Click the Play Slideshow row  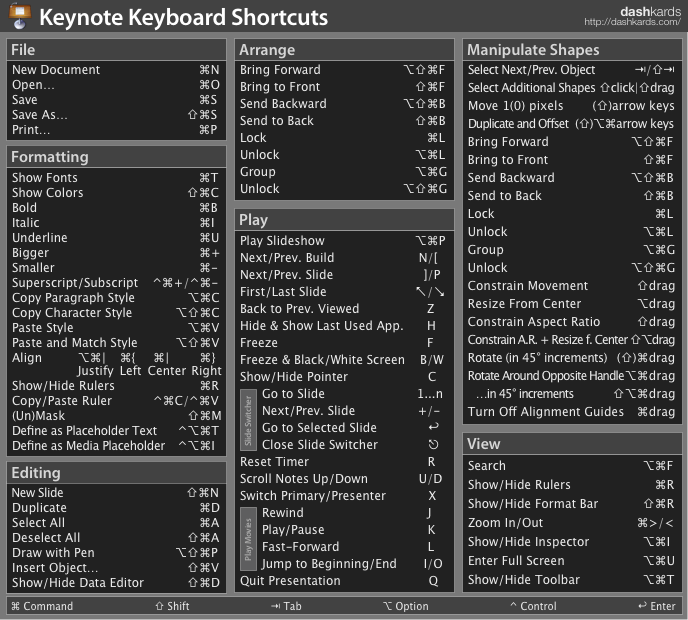pos(344,241)
